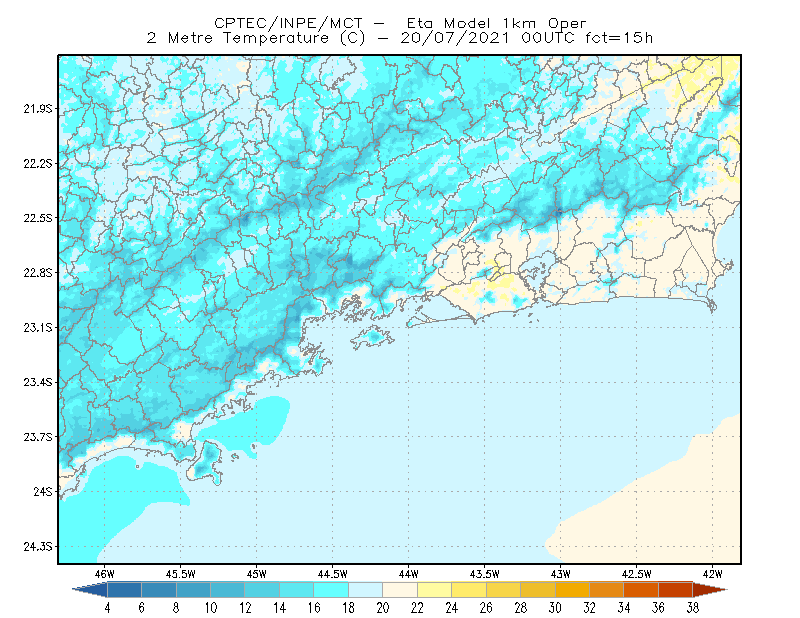800x618 pixels.
Task: Click the yellow swatch between 24 and 26
Action: [x=469, y=589]
